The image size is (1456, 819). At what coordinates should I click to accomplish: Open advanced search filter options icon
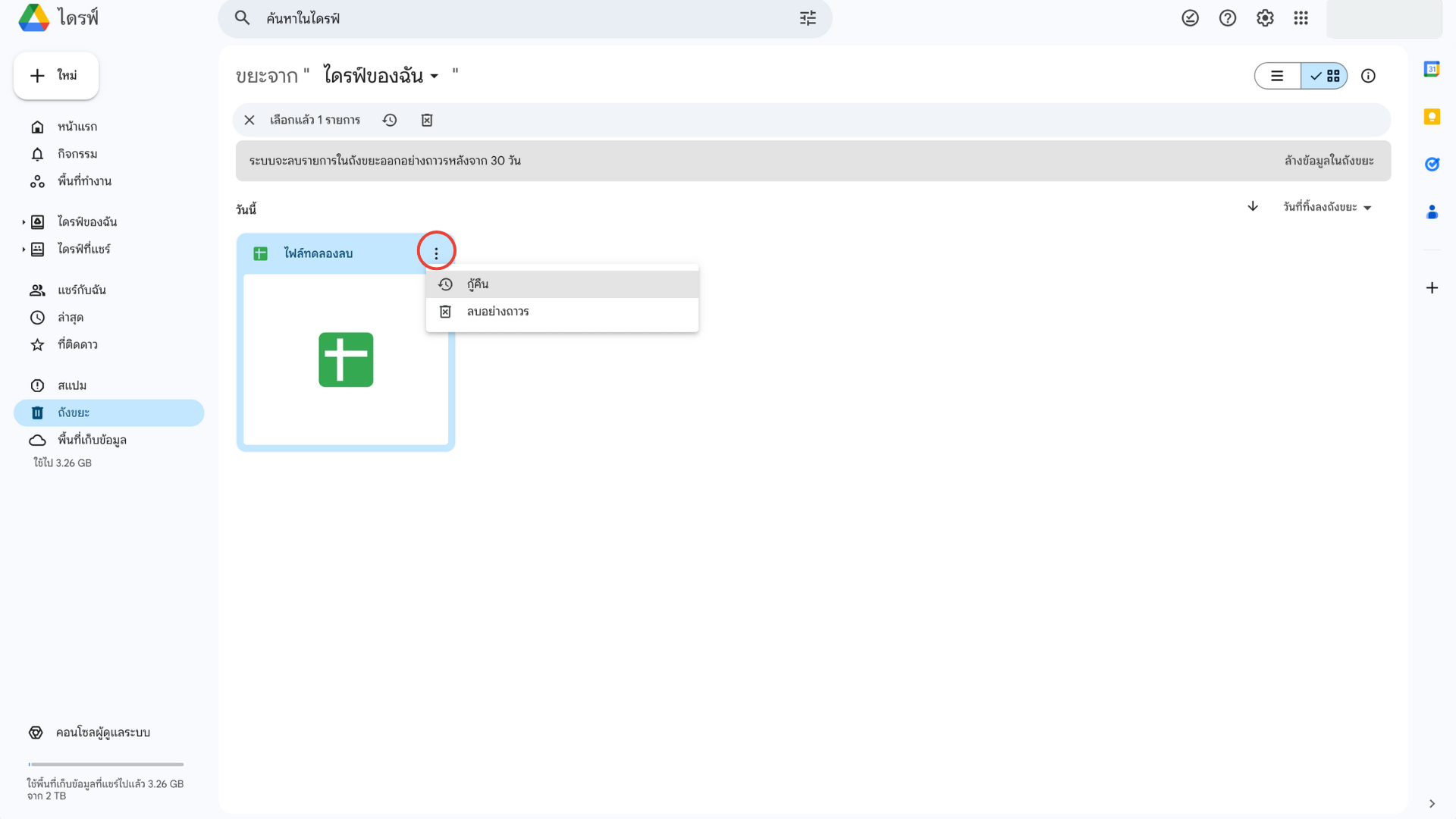808,17
